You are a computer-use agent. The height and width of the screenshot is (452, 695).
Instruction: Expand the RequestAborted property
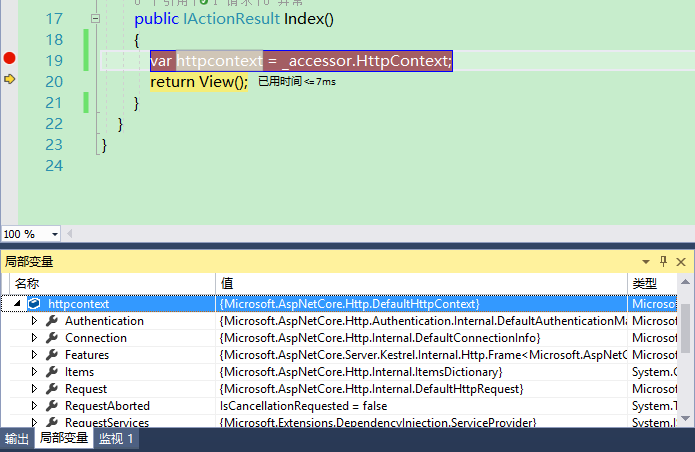[x=34, y=405]
